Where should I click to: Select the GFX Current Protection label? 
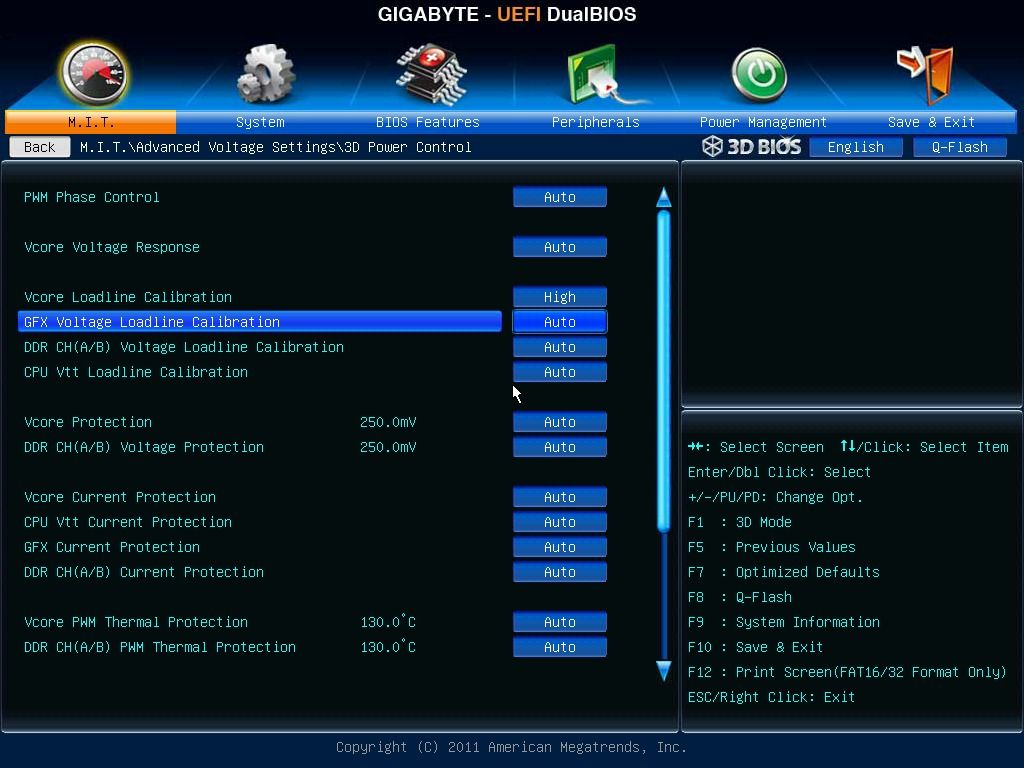click(112, 547)
